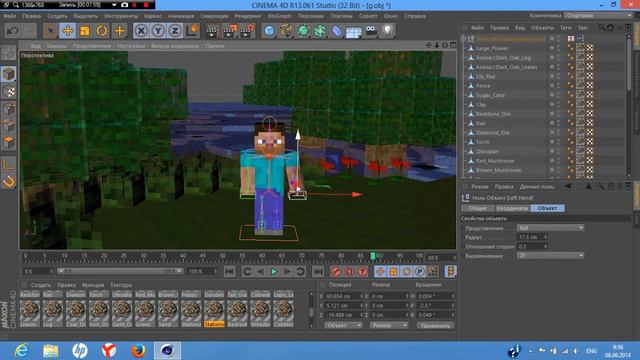Open the green array modeling icon

point(320,31)
